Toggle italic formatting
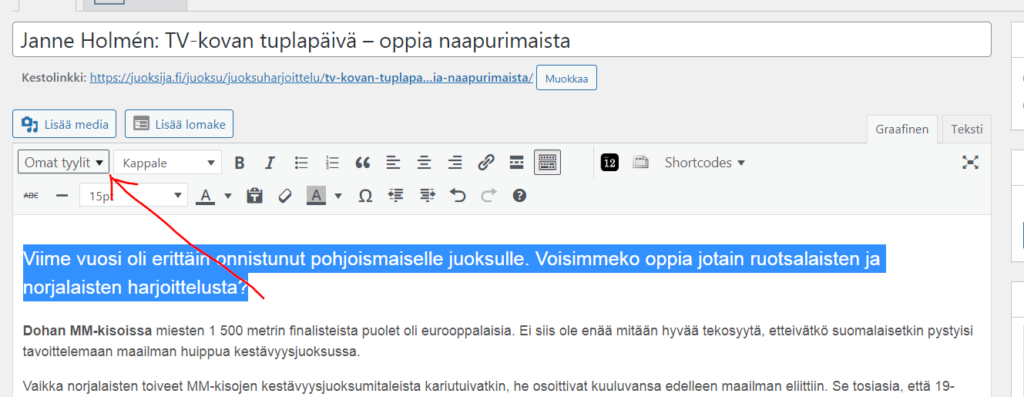The image size is (1024, 397). [270, 163]
